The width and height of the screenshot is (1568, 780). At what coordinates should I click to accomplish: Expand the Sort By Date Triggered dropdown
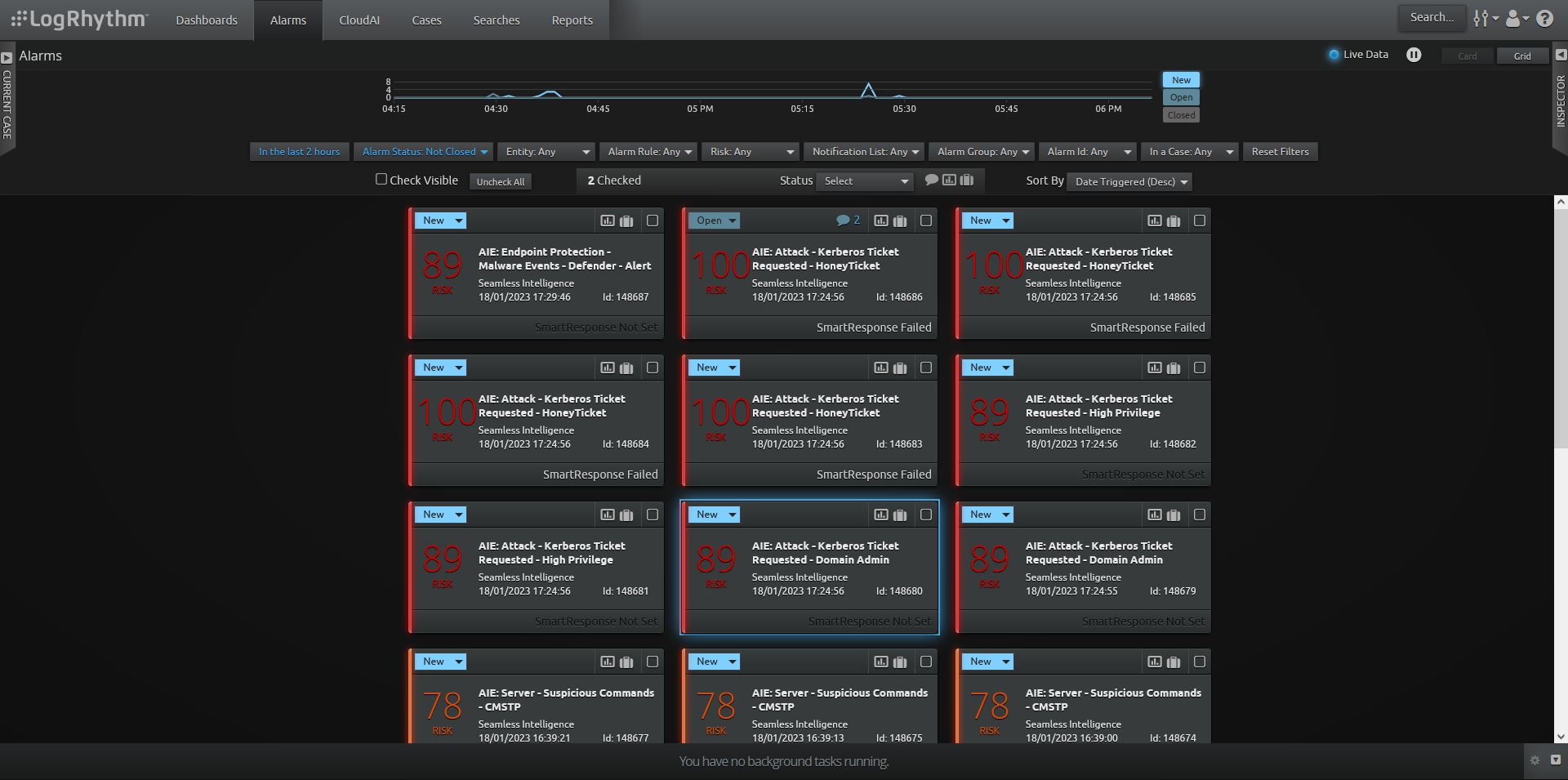point(1129,181)
